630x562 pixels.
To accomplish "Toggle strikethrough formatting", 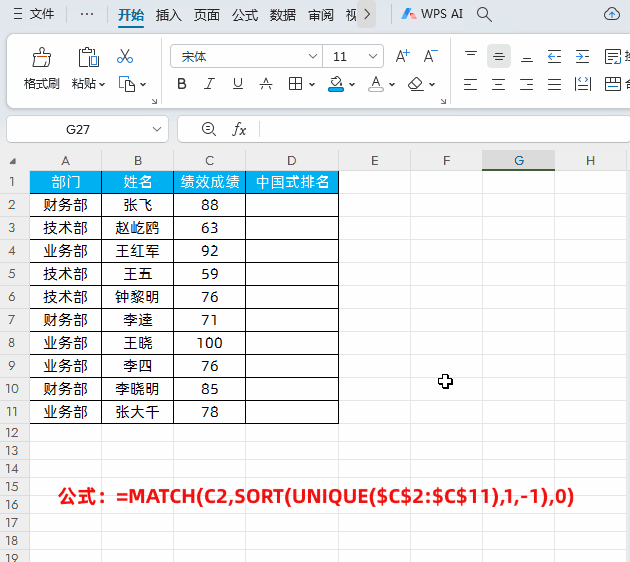I will [266, 84].
